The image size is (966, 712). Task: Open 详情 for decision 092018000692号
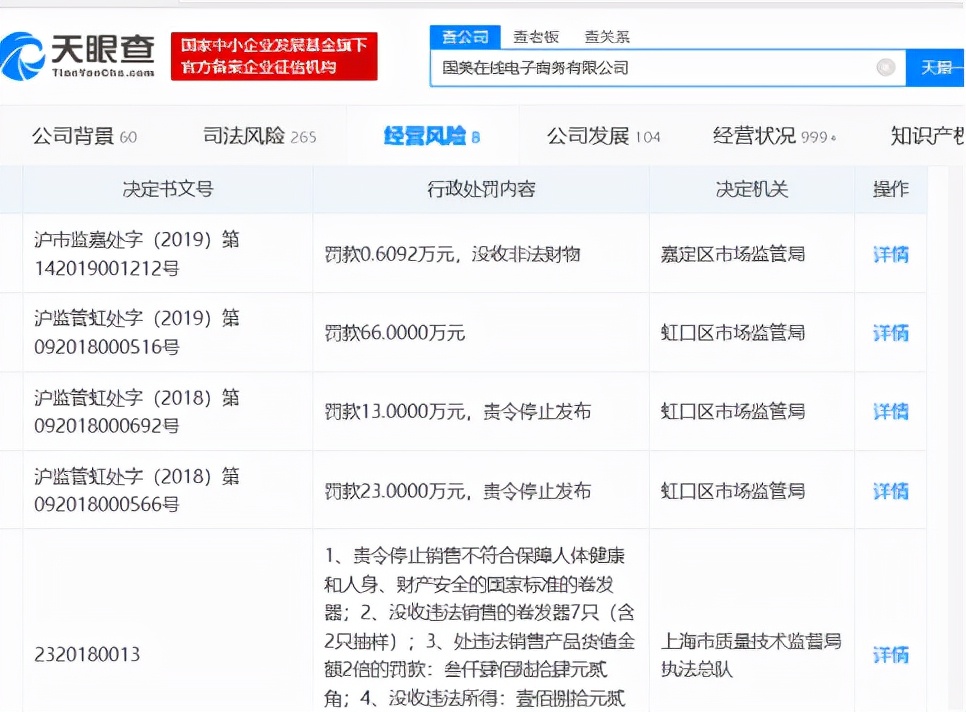[x=889, y=411]
